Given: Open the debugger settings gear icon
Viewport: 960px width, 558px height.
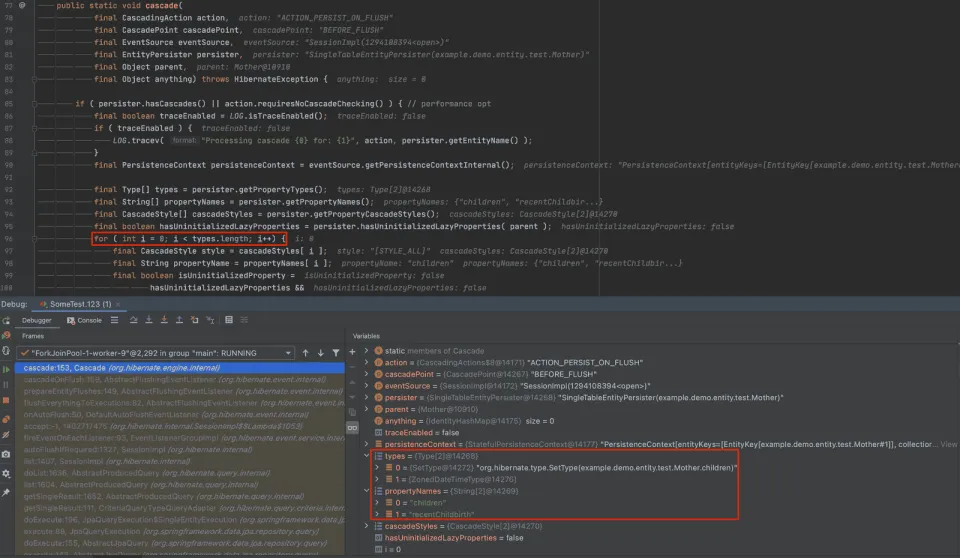Looking at the screenshot, I should (x=6, y=473).
